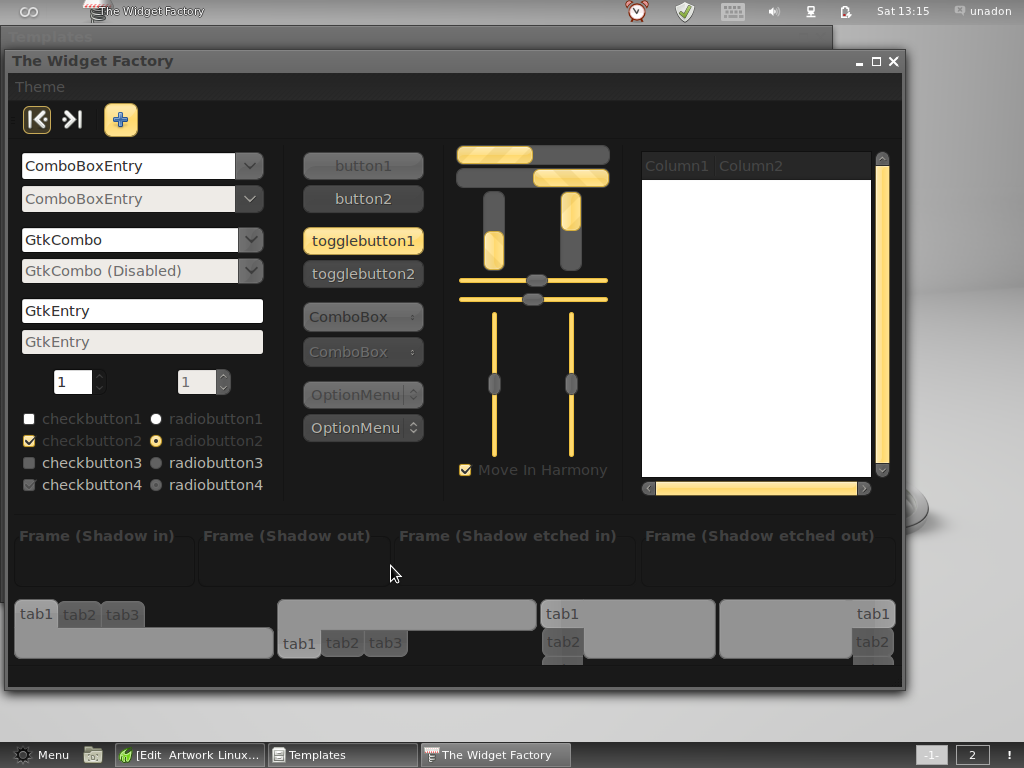Click the network connection tray icon
Screen dimensions: 1024x768
pos(810,12)
